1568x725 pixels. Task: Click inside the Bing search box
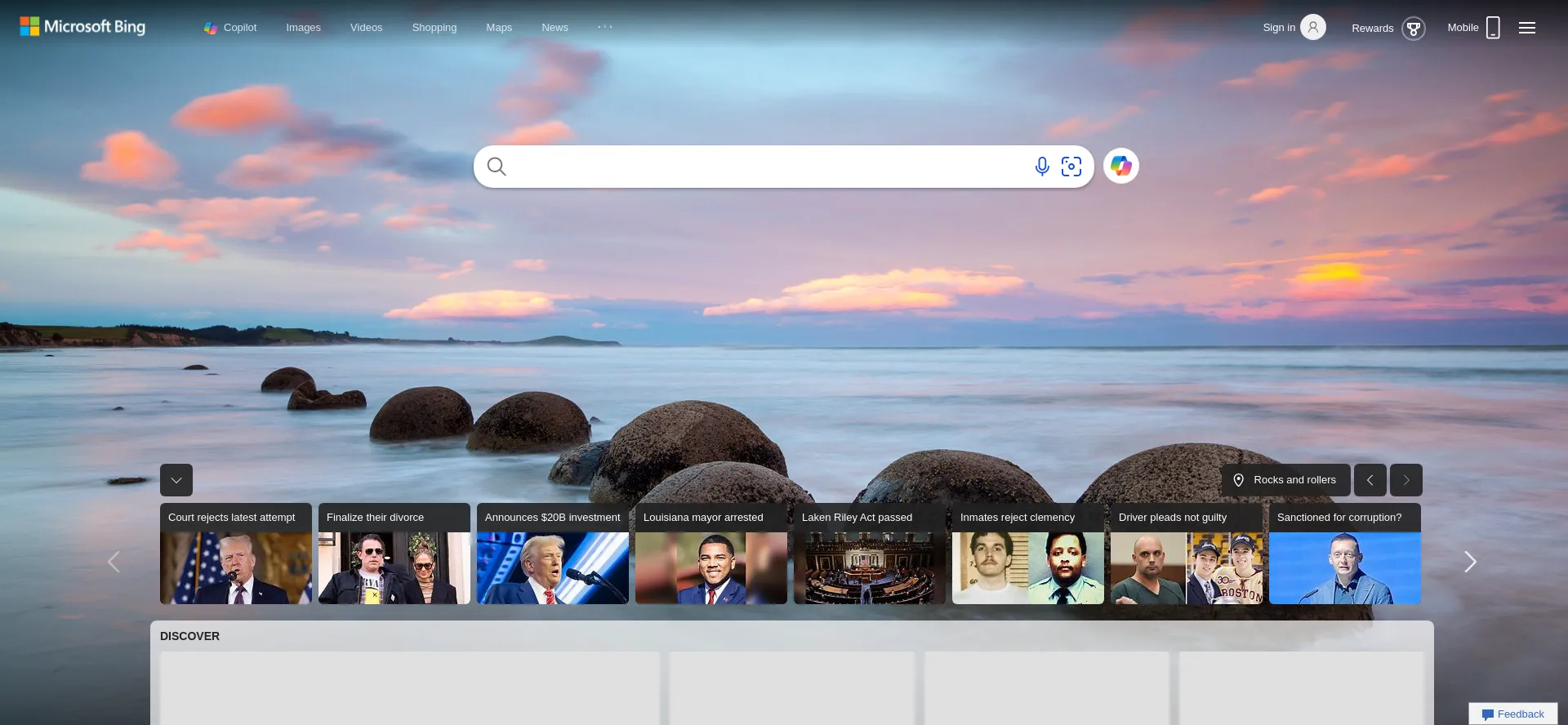[x=768, y=167]
